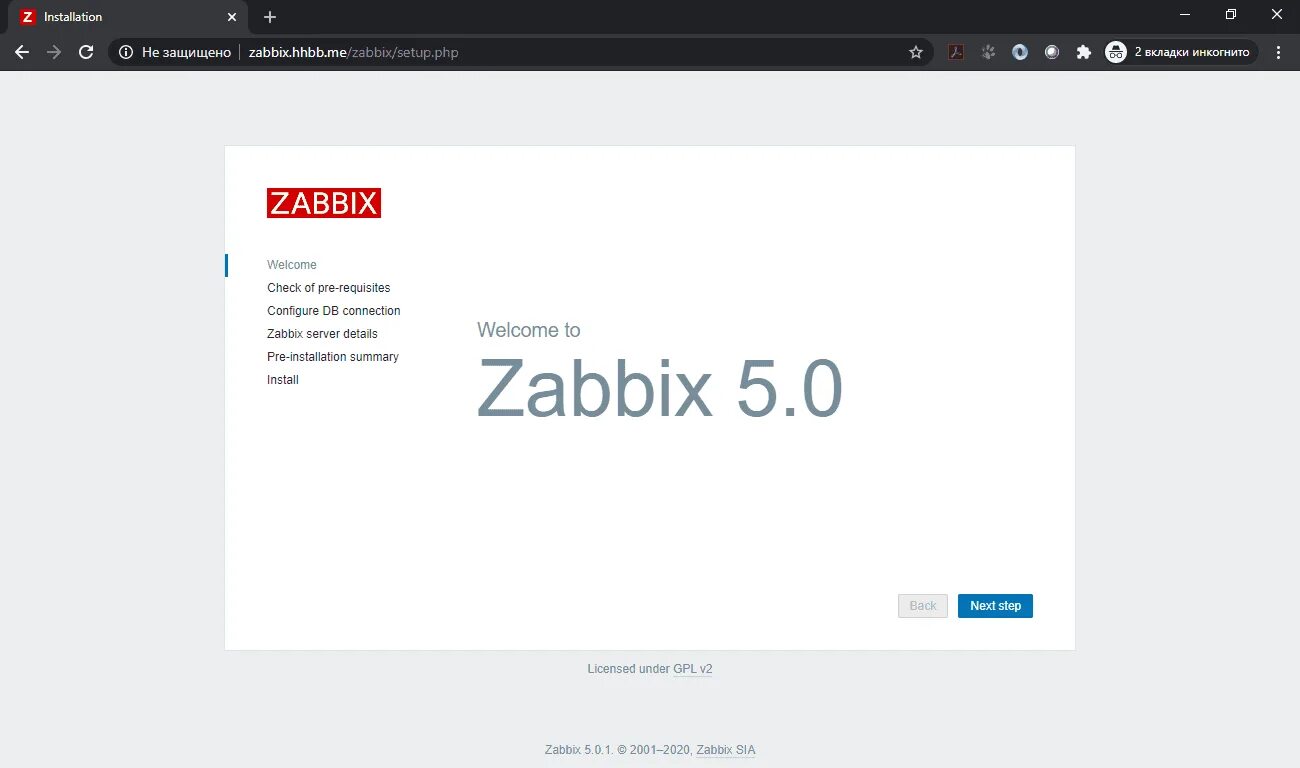
Task: Click the browser forward arrow
Action: (x=54, y=52)
